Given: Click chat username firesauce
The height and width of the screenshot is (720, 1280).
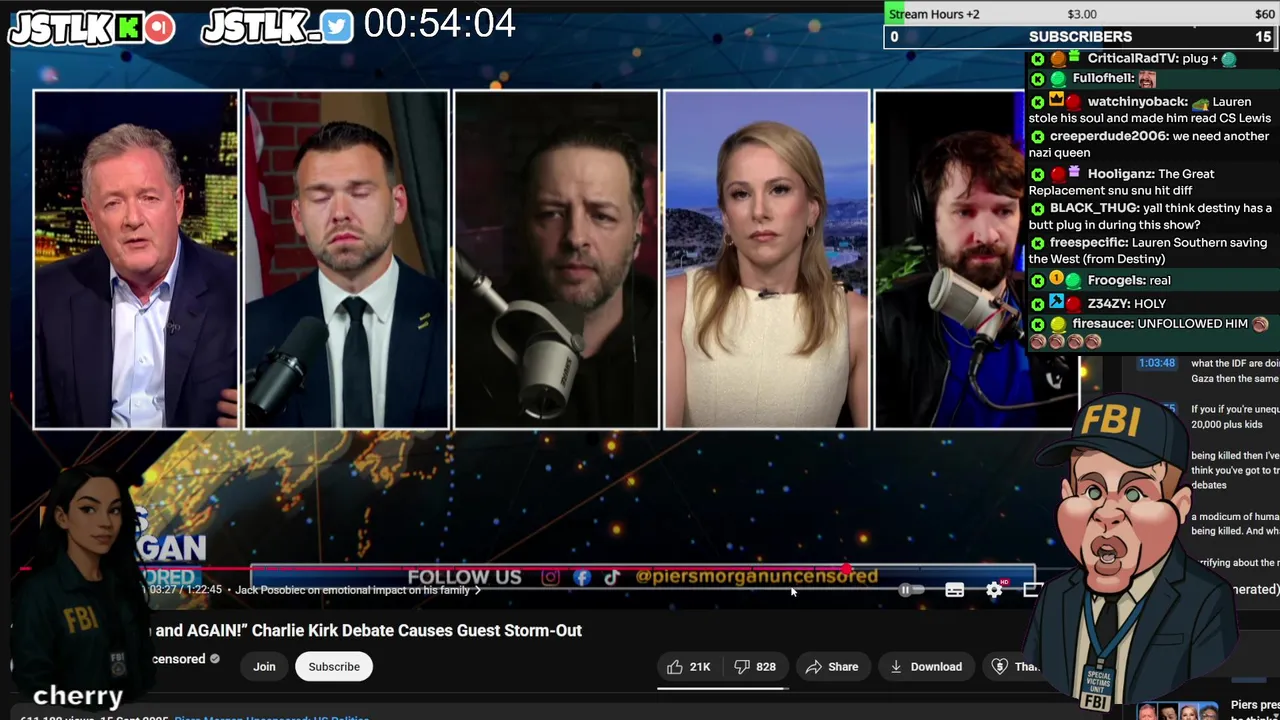Looking at the screenshot, I should click(1101, 324).
